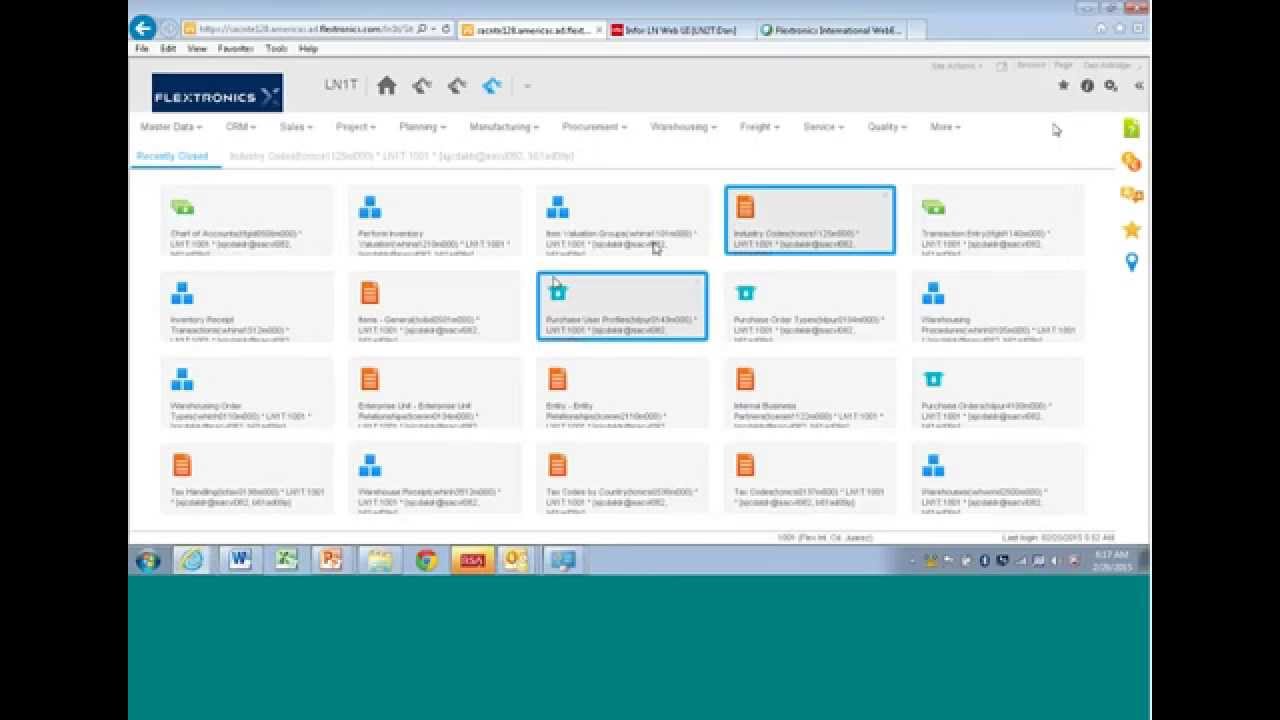Open the Warehouses tile
Viewport: 1280px width, 720px height.
[998, 478]
